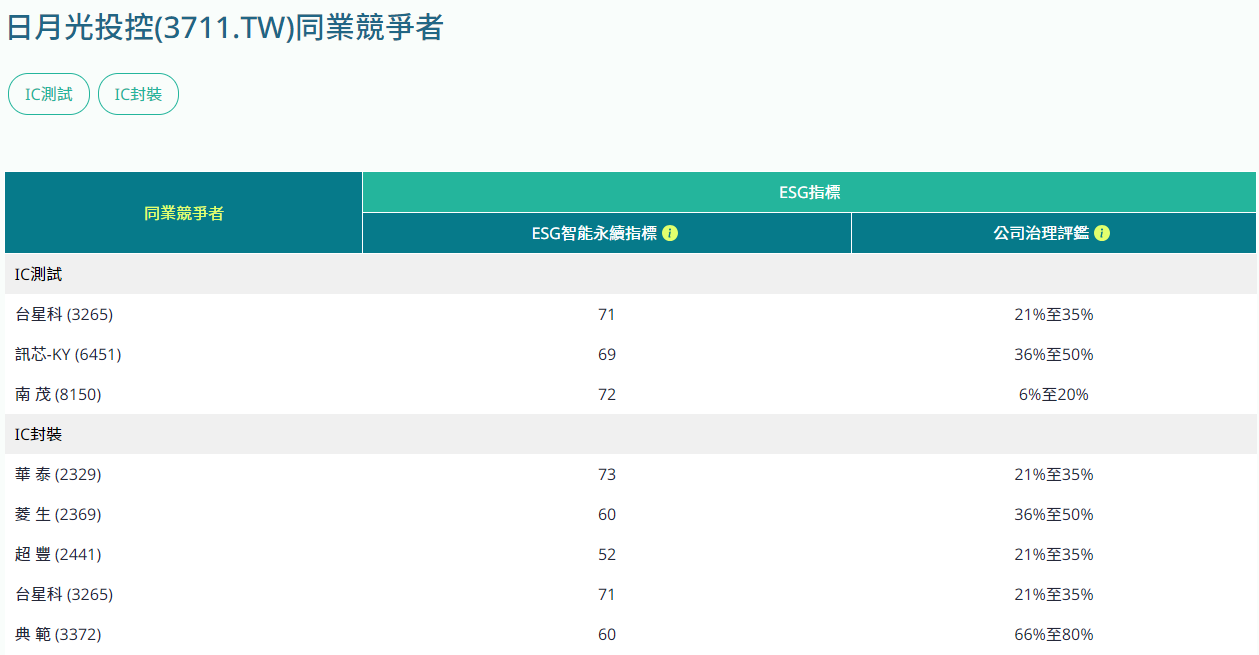Open 菱生 (2369) company row

click(58, 514)
